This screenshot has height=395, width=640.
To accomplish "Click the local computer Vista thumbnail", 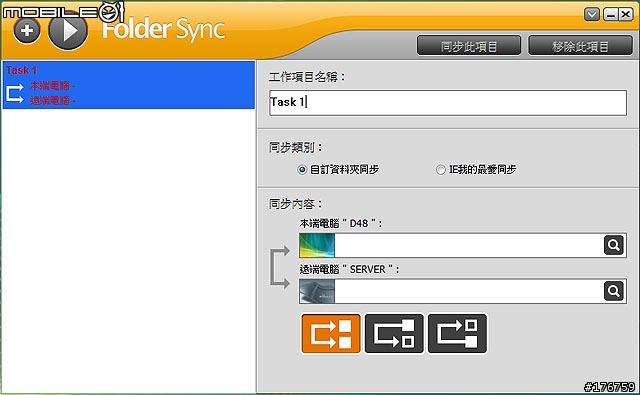I will click(x=317, y=245).
